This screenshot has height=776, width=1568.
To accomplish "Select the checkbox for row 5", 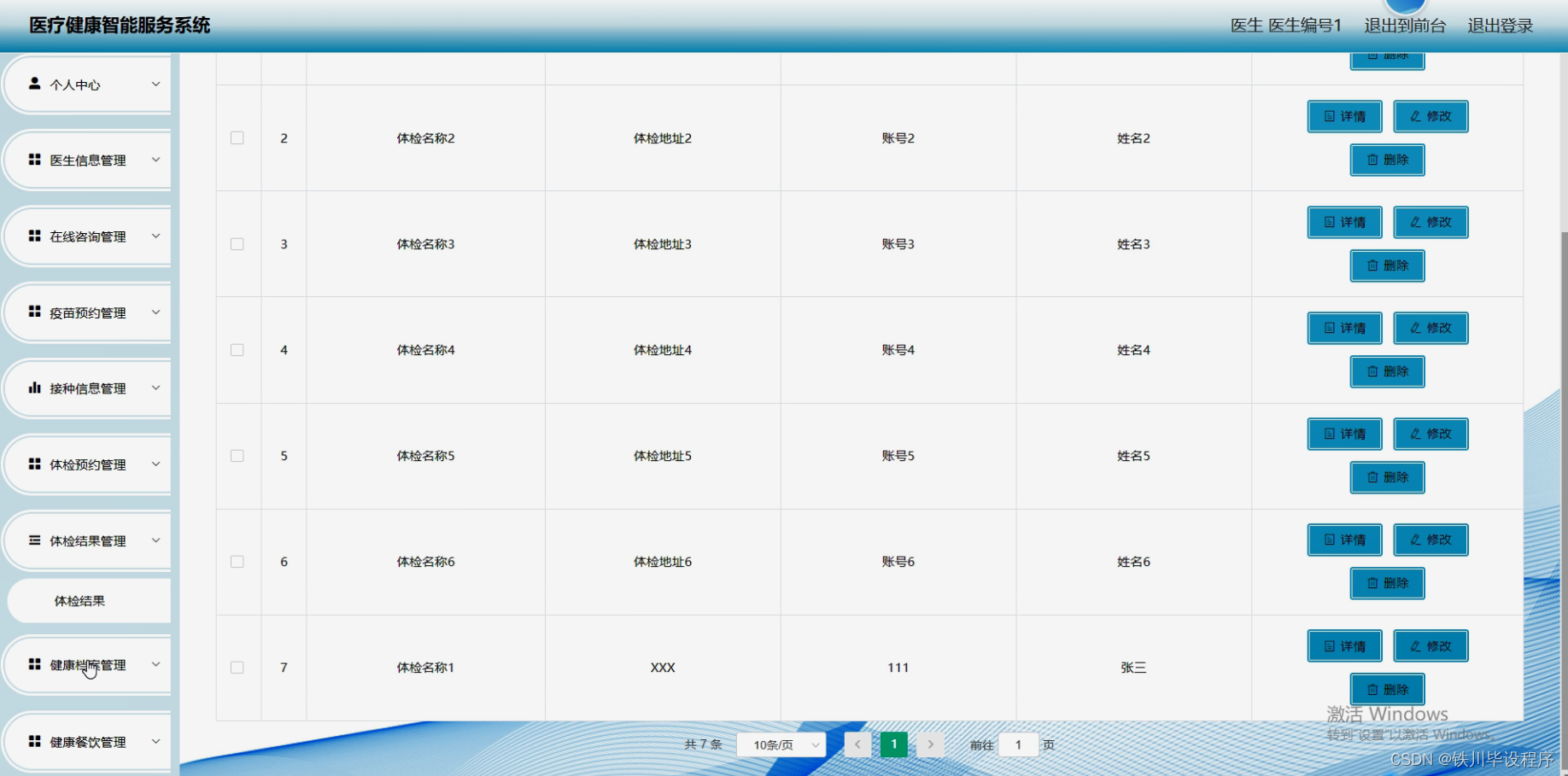I will (237, 456).
